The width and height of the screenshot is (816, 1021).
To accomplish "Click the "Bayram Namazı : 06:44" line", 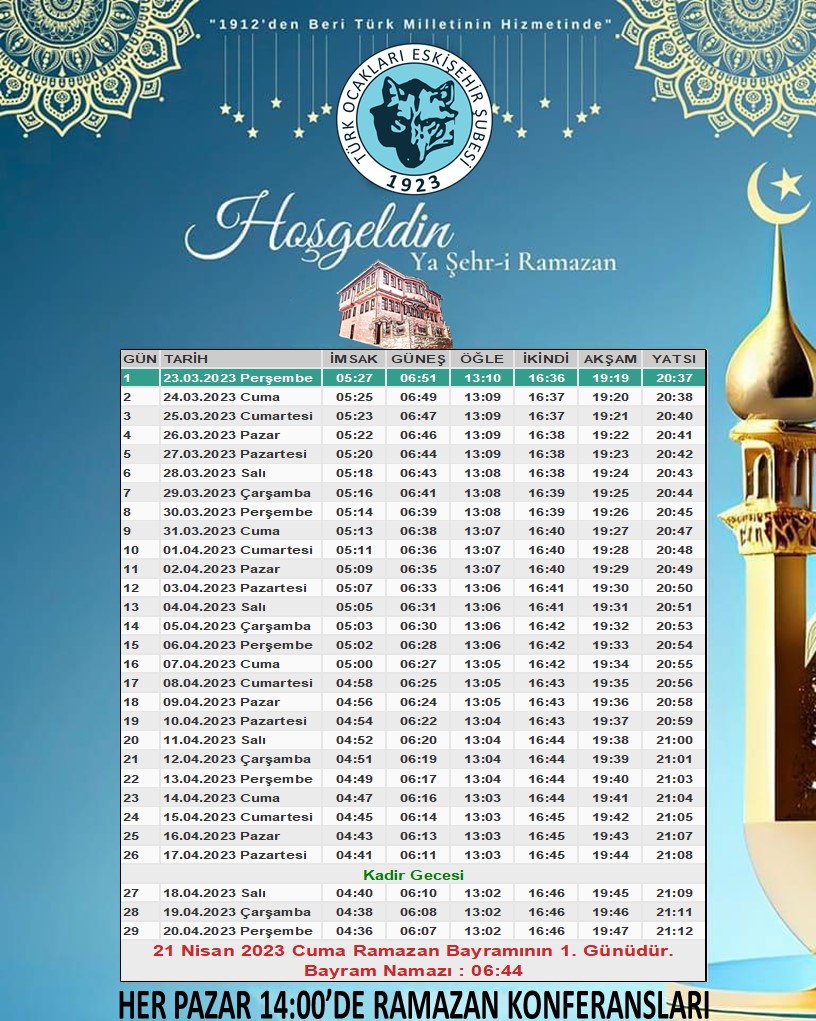I will pyautogui.click(x=414, y=970).
